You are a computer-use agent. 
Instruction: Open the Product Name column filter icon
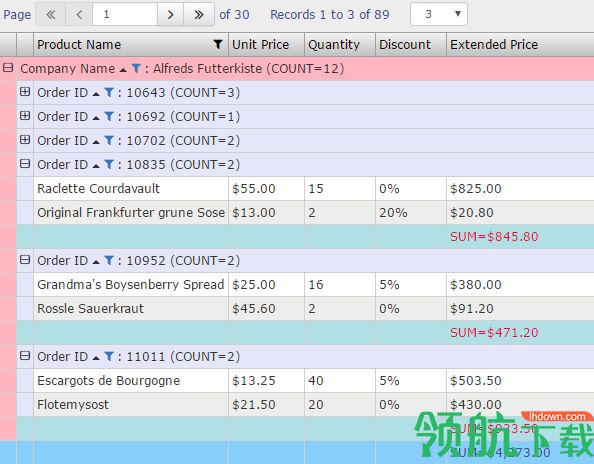point(218,44)
